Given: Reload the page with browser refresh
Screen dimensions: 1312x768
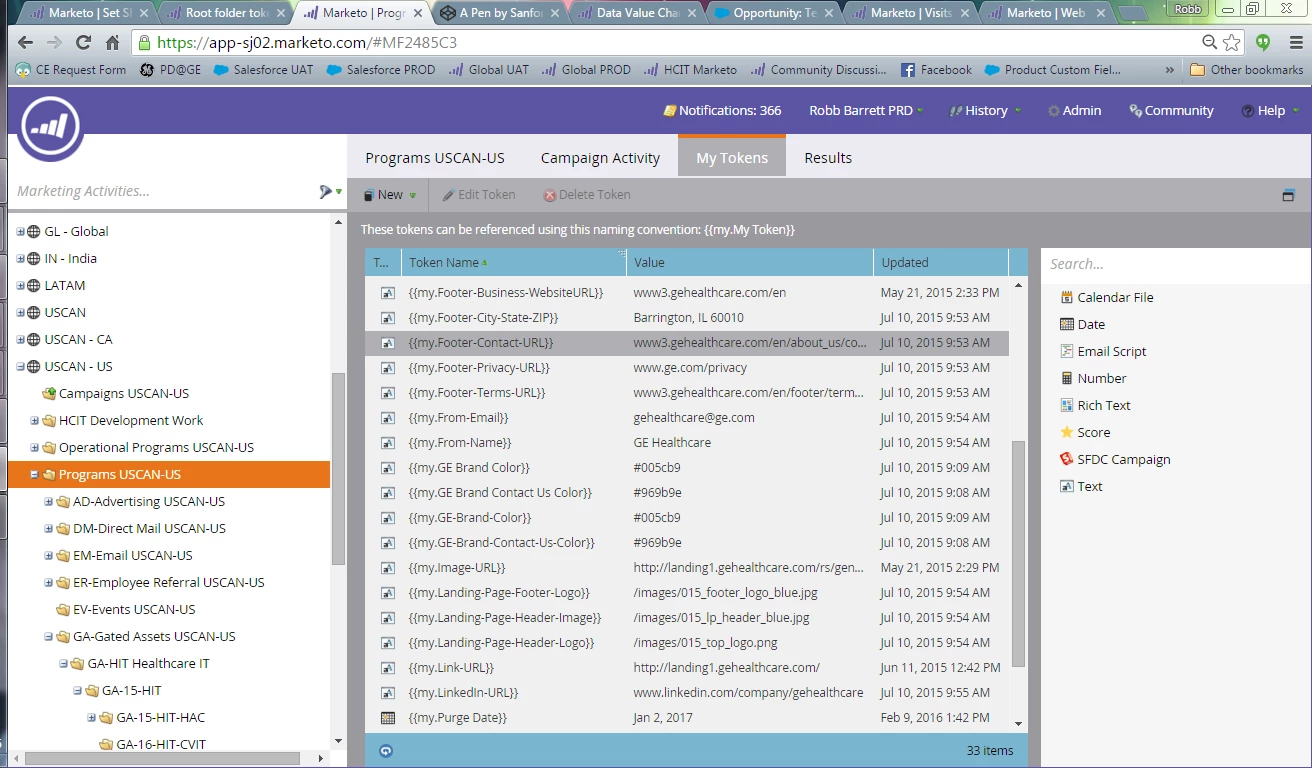Looking at the screenshot, I should 84,43.
